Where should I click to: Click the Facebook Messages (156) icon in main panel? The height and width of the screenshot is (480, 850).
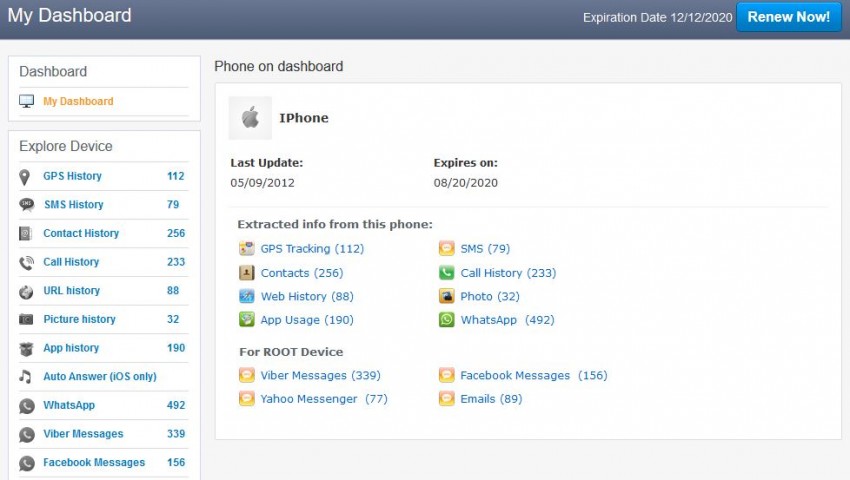coord(446,375)
